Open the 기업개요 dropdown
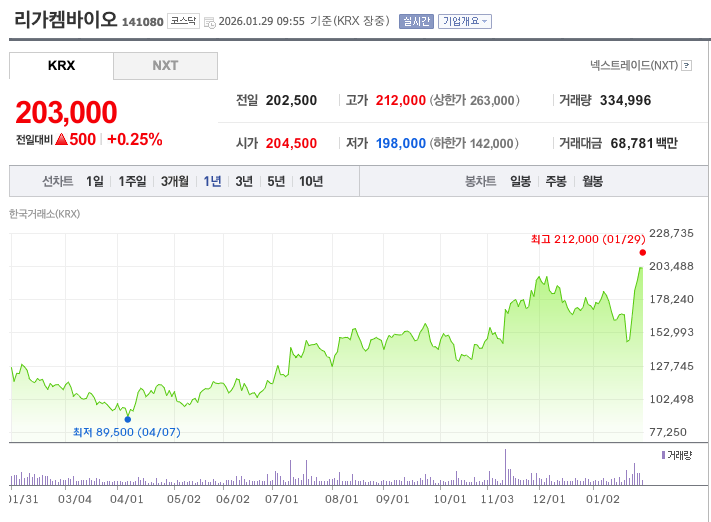Image resolution: width=711 pixels, height=522 pixels. click(x=465, y=21)
